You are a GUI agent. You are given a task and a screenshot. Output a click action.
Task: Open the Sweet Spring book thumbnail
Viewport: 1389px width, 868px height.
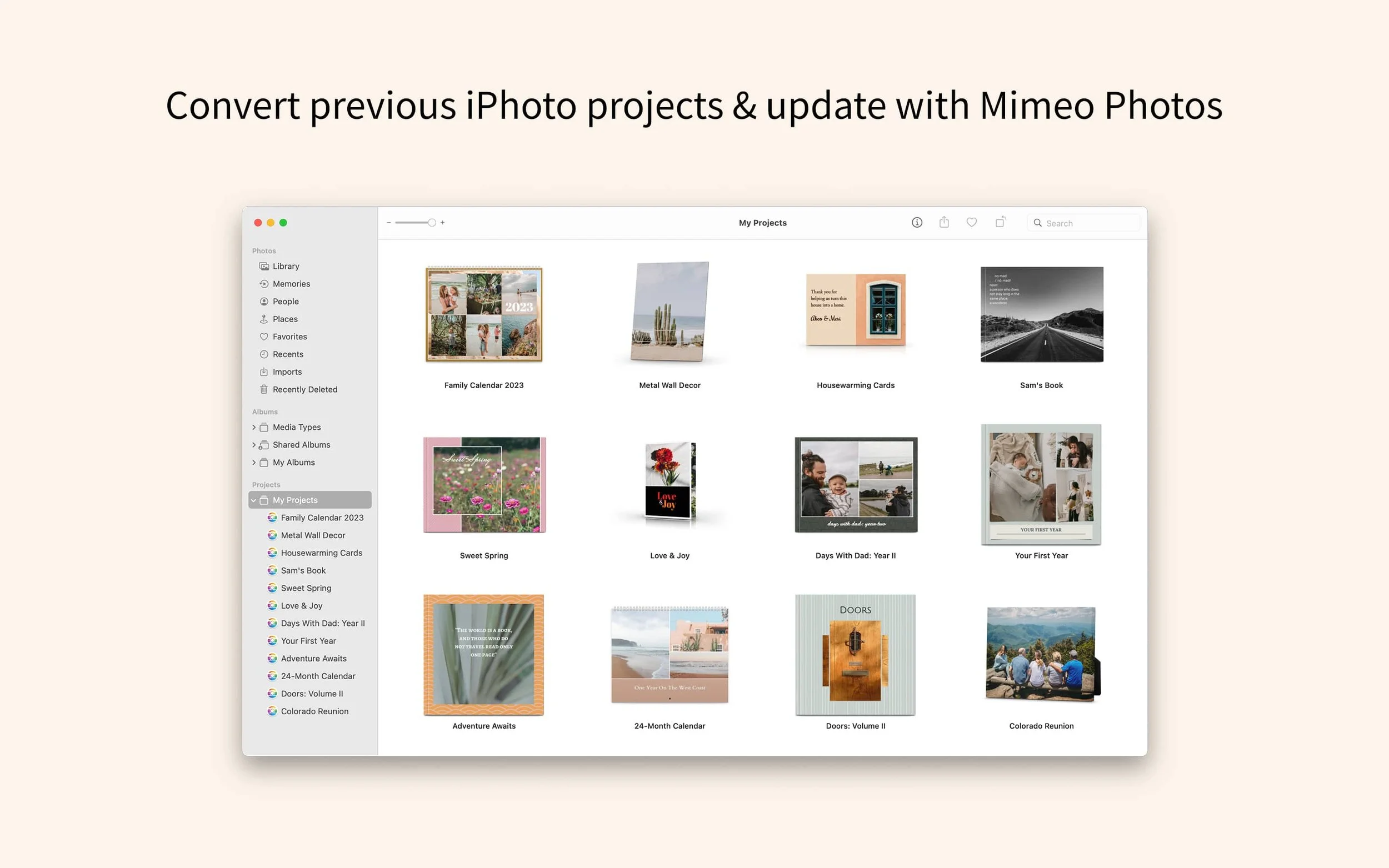point(484,485)
